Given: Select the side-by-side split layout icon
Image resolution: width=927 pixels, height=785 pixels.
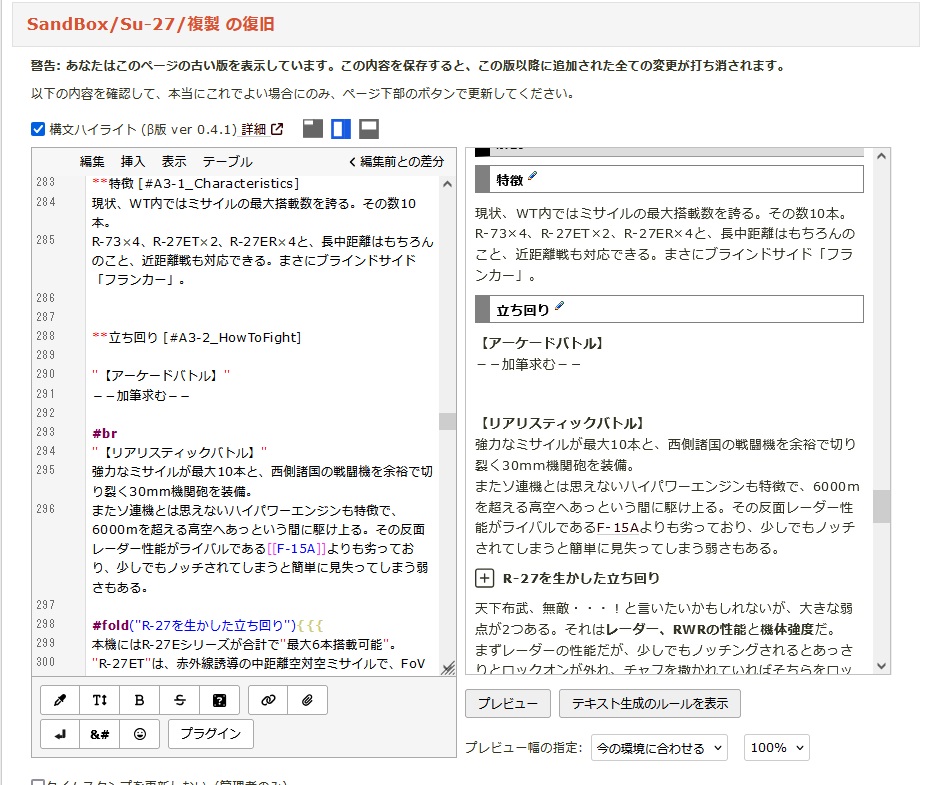Looking at the screenshot, I should [341, 128].
